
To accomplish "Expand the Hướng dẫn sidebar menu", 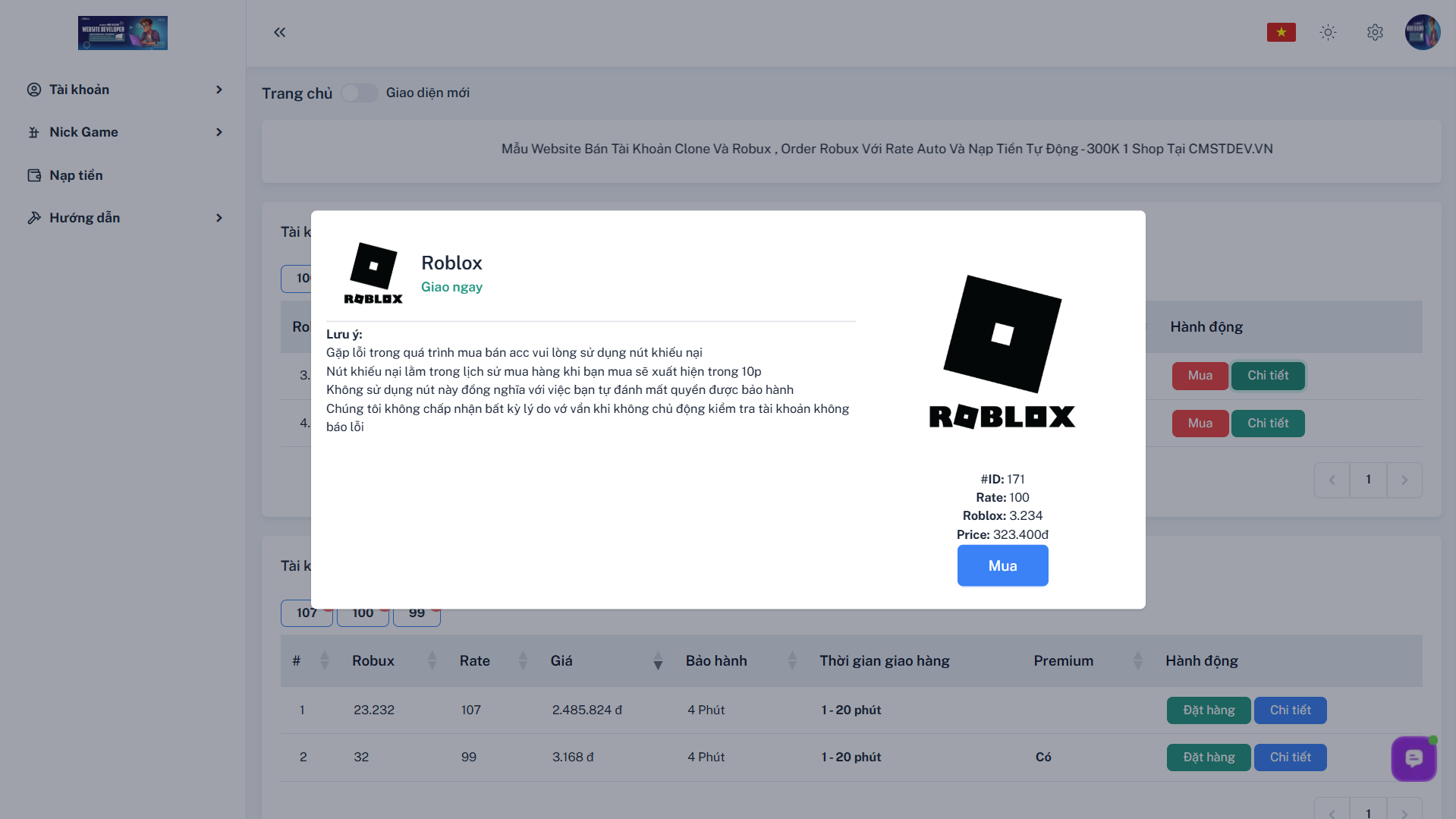I will coord(125,218).
